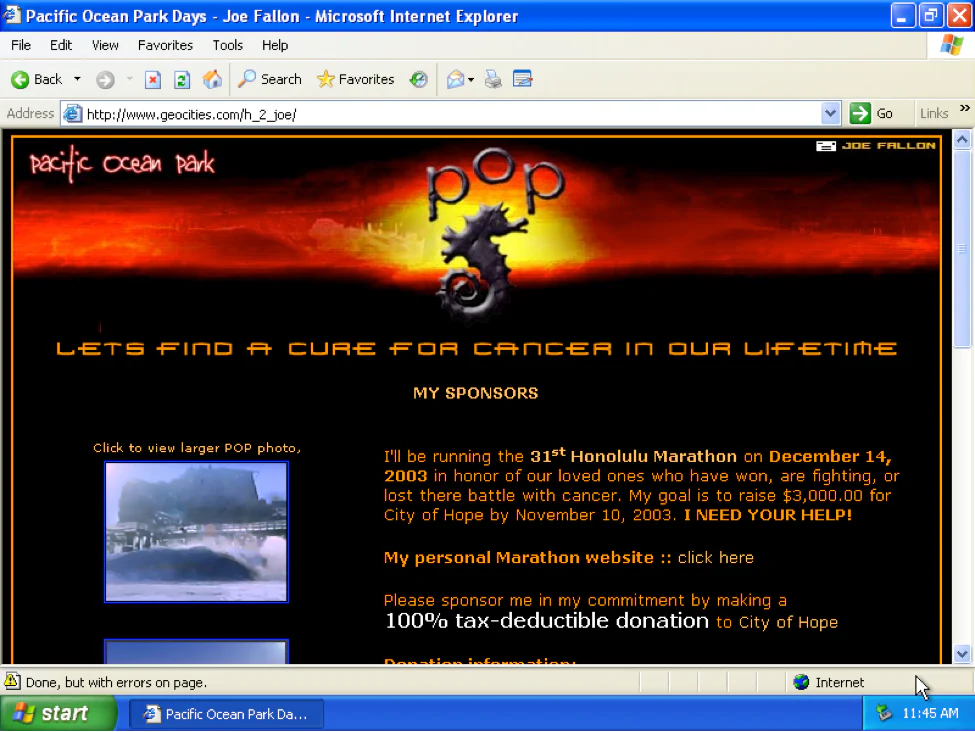Click the POP pier photo thumbnail
This screenshot has height=732, width=975.
pos(196,532)
